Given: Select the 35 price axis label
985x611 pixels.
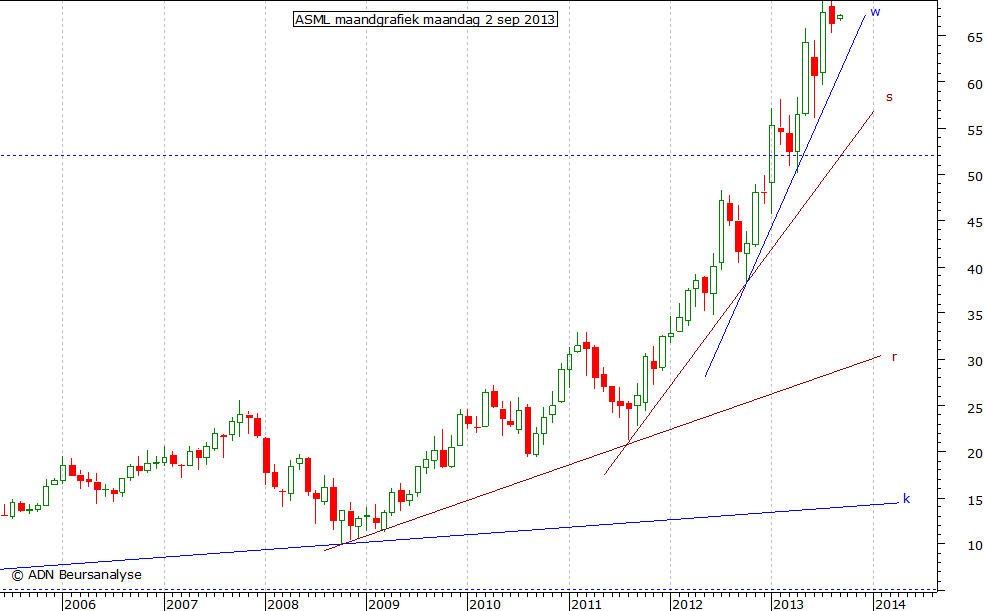Looking at the screenshot, I should pyautogui.click(x=974, y=316).
